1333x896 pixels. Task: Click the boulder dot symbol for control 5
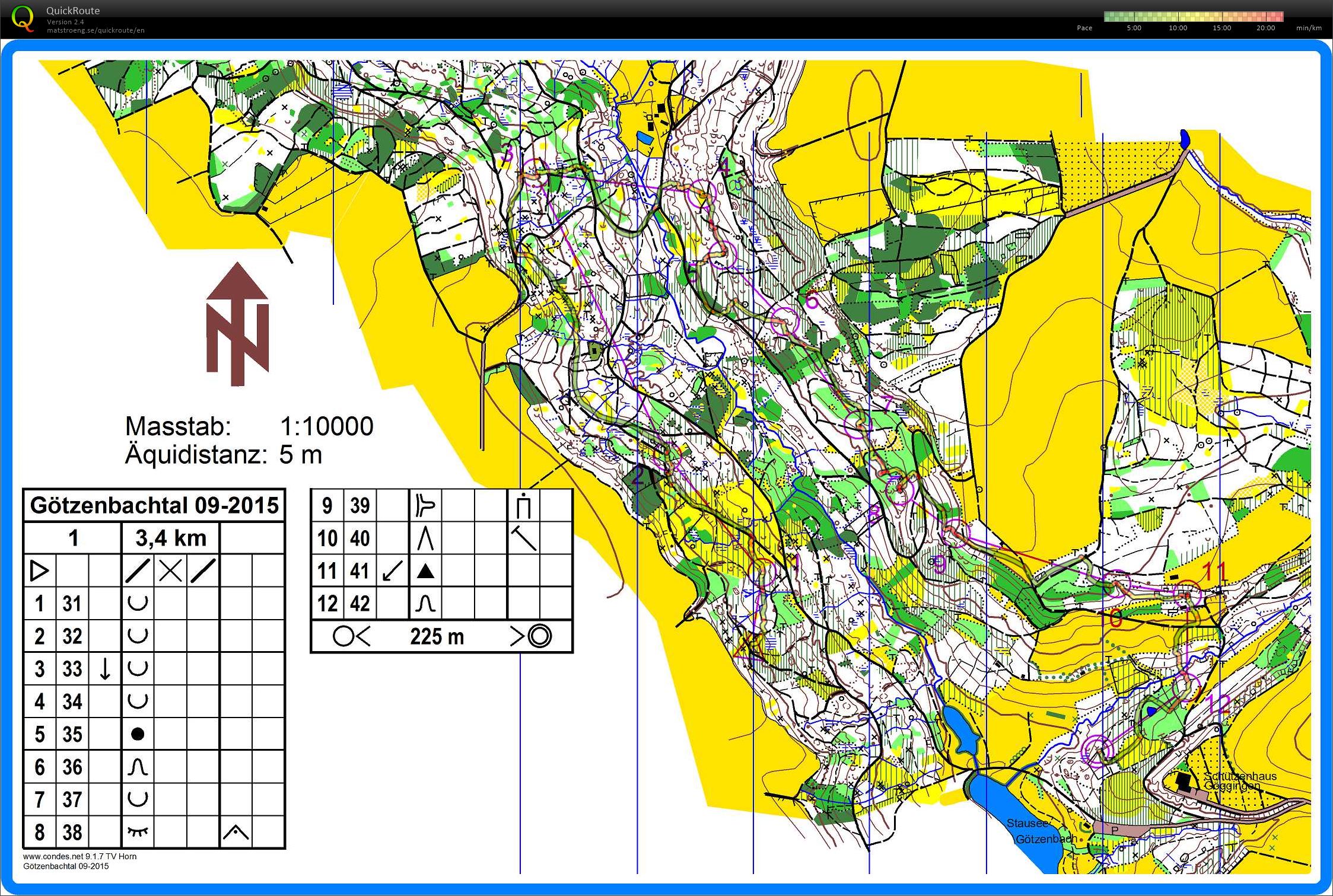[137, 734]
